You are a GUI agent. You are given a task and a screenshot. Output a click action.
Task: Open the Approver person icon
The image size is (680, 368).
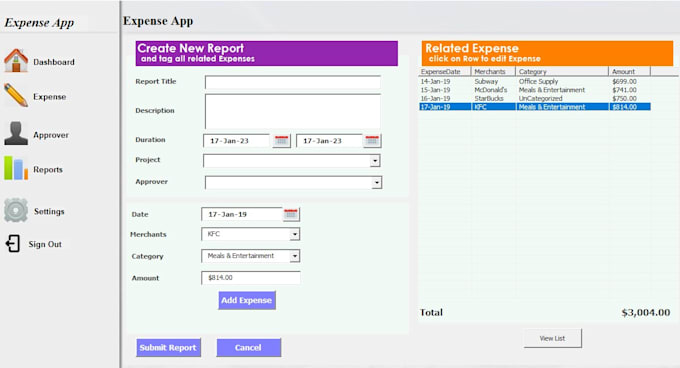pyautogui.click(x=16, y=133)
